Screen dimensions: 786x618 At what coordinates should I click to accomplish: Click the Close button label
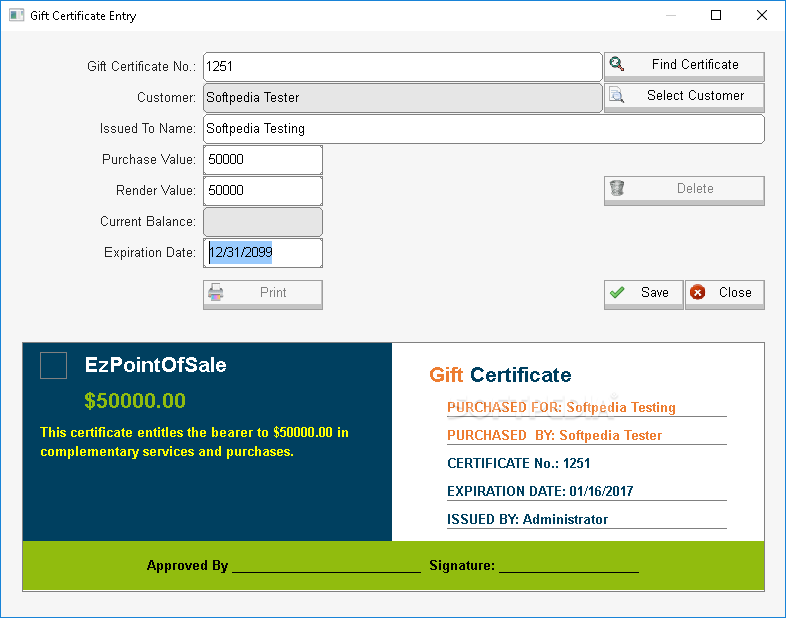point(735,292)
